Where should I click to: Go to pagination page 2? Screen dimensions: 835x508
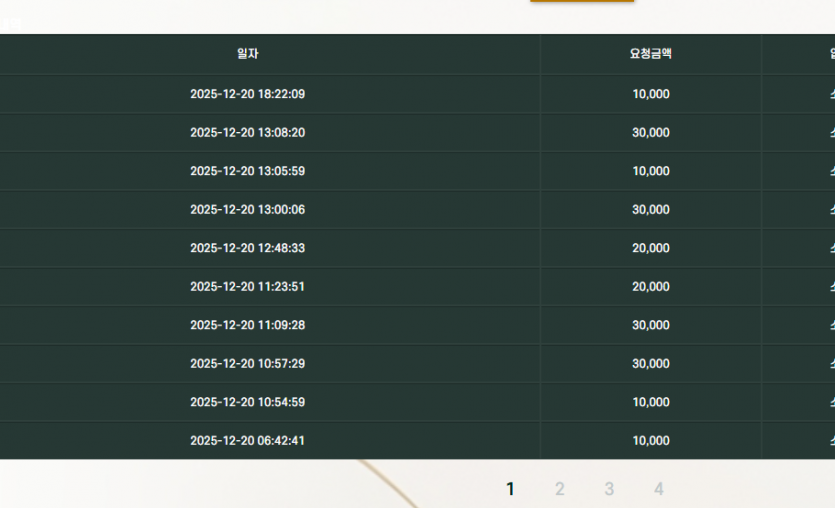pyautogui.click(x=560, y=489)
